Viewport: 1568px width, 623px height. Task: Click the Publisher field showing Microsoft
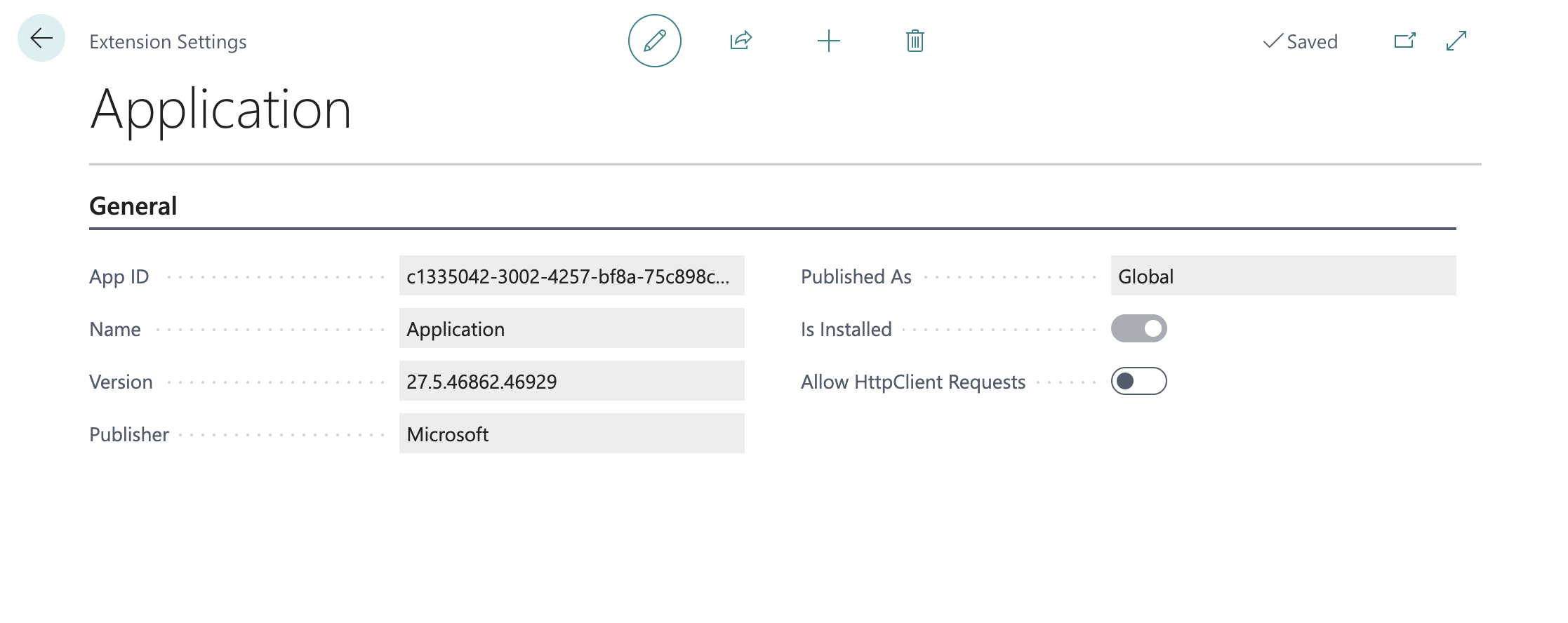click(571, 434)
